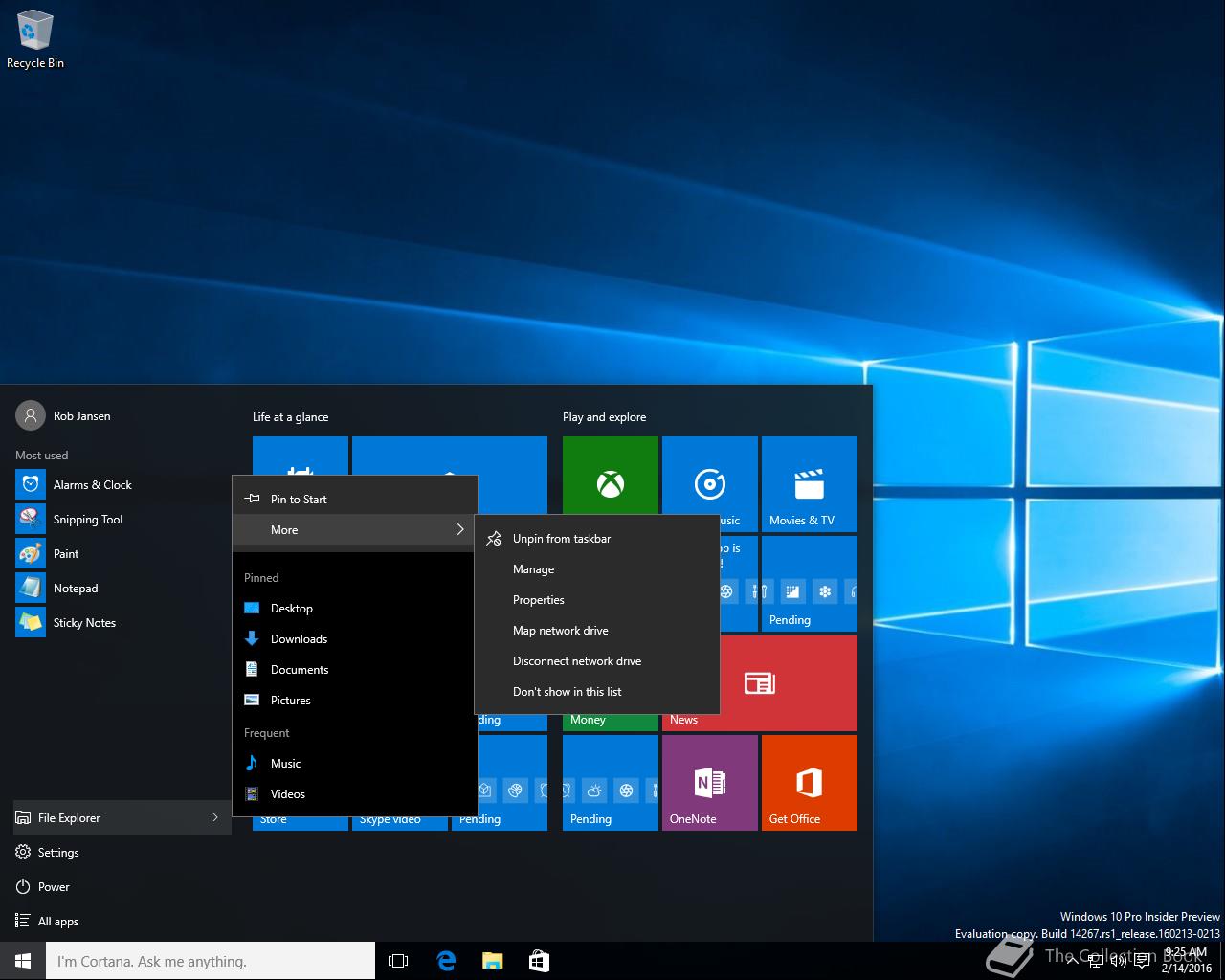Click the Pending tile beside OneNote
Image resolution: width=1225 pixels, height=980 pixels.
pos(611,783)
